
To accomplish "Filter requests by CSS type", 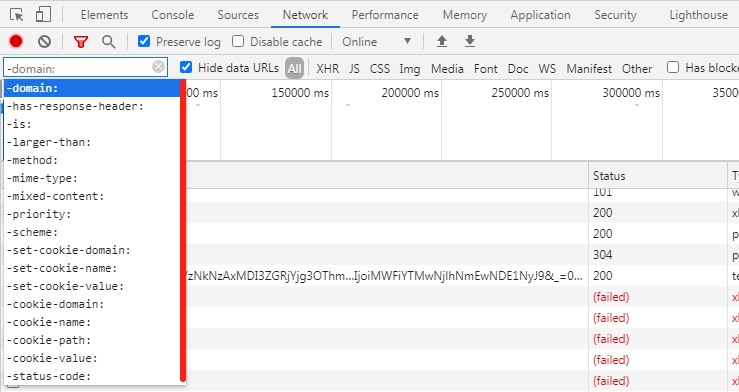I will 380,69.
